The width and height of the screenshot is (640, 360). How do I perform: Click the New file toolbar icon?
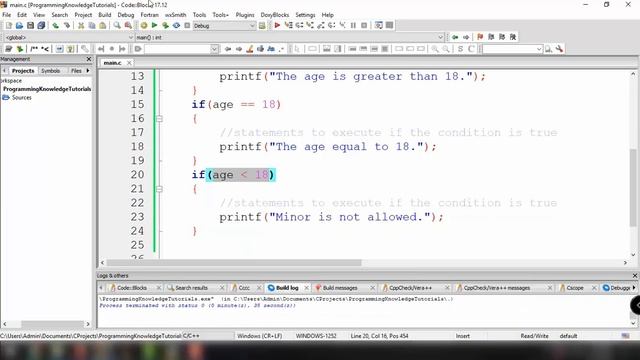coord(9,25)
